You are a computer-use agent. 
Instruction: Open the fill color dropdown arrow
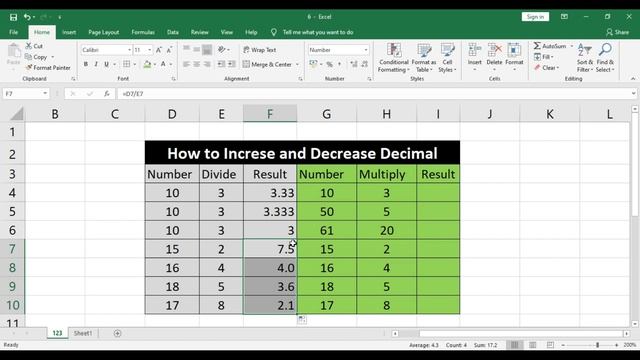[155, 64]
